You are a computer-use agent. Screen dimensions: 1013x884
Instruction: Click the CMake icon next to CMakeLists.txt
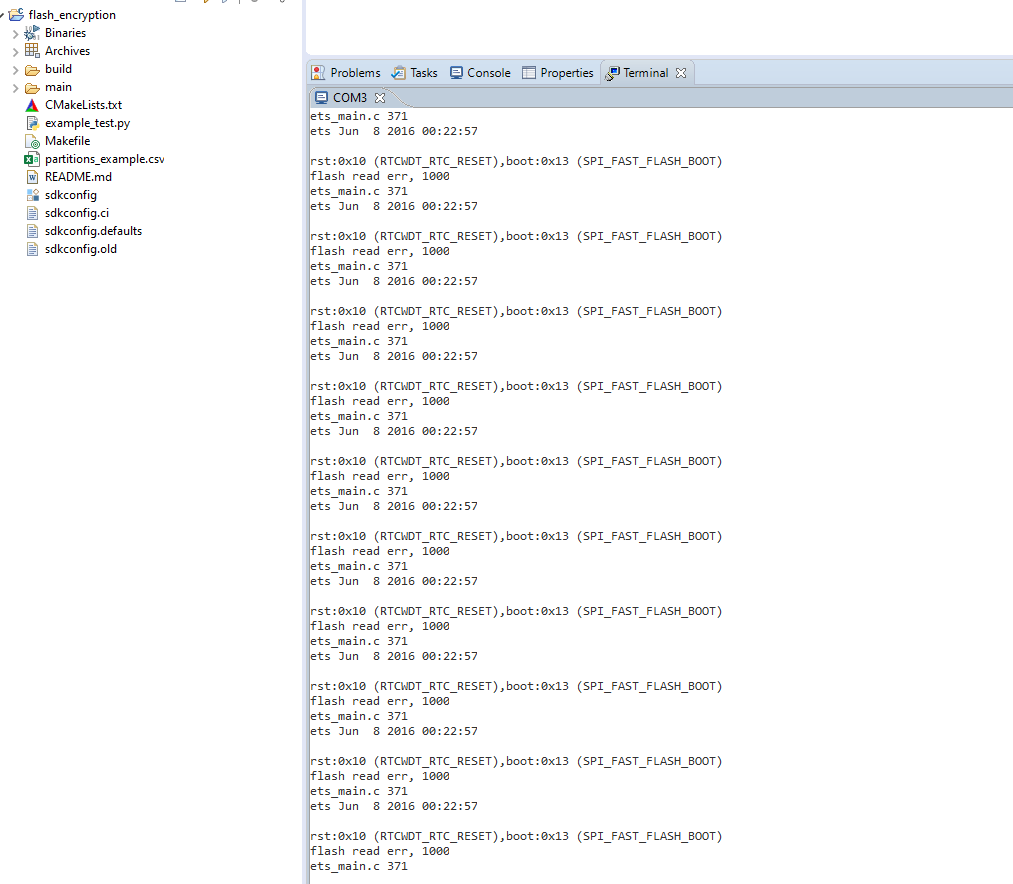pos(33,104)
